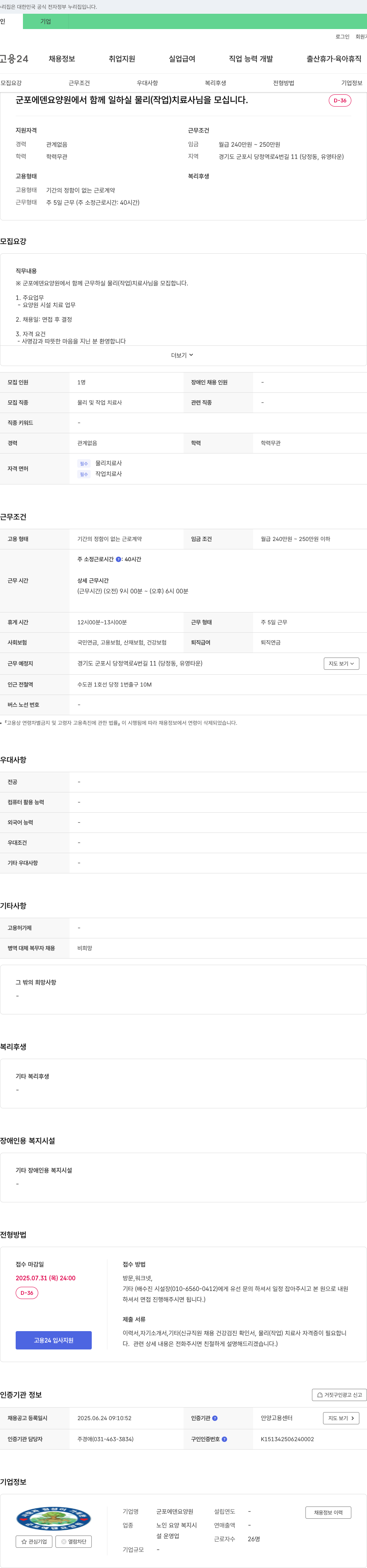Expand job description with 더보기
The width and height of the screenshot is (367, 1568).
(182, 355)
